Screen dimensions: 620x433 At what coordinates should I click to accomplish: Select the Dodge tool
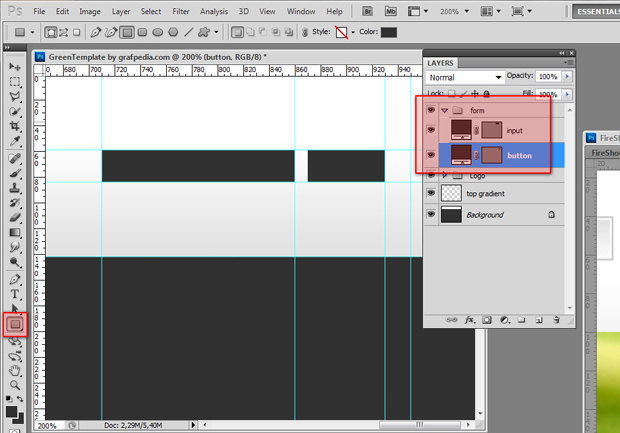15,262
